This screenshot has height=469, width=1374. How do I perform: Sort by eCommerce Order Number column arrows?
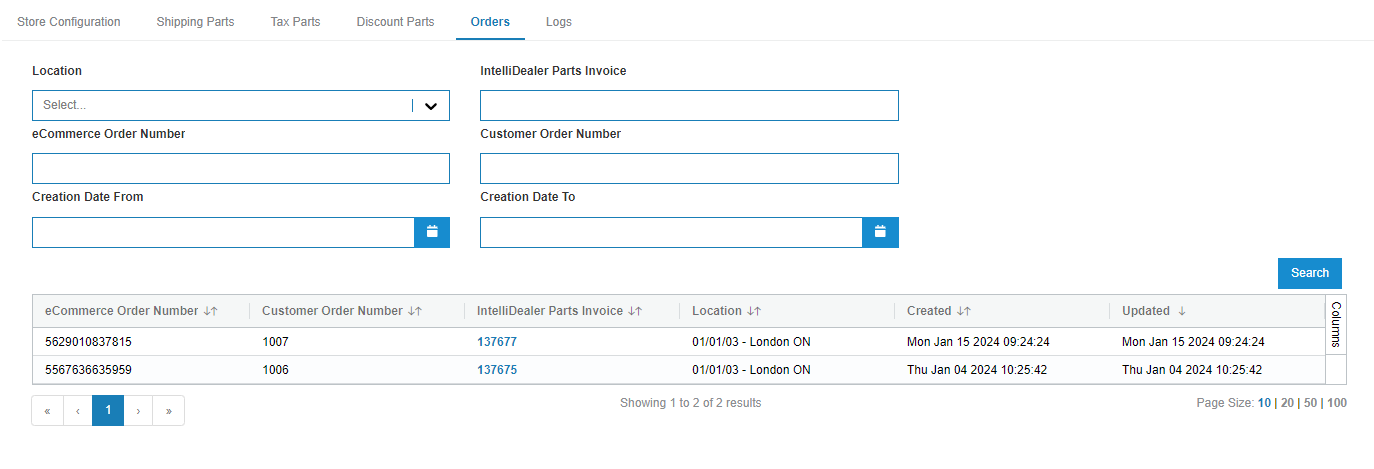click(x=210, y=311)
